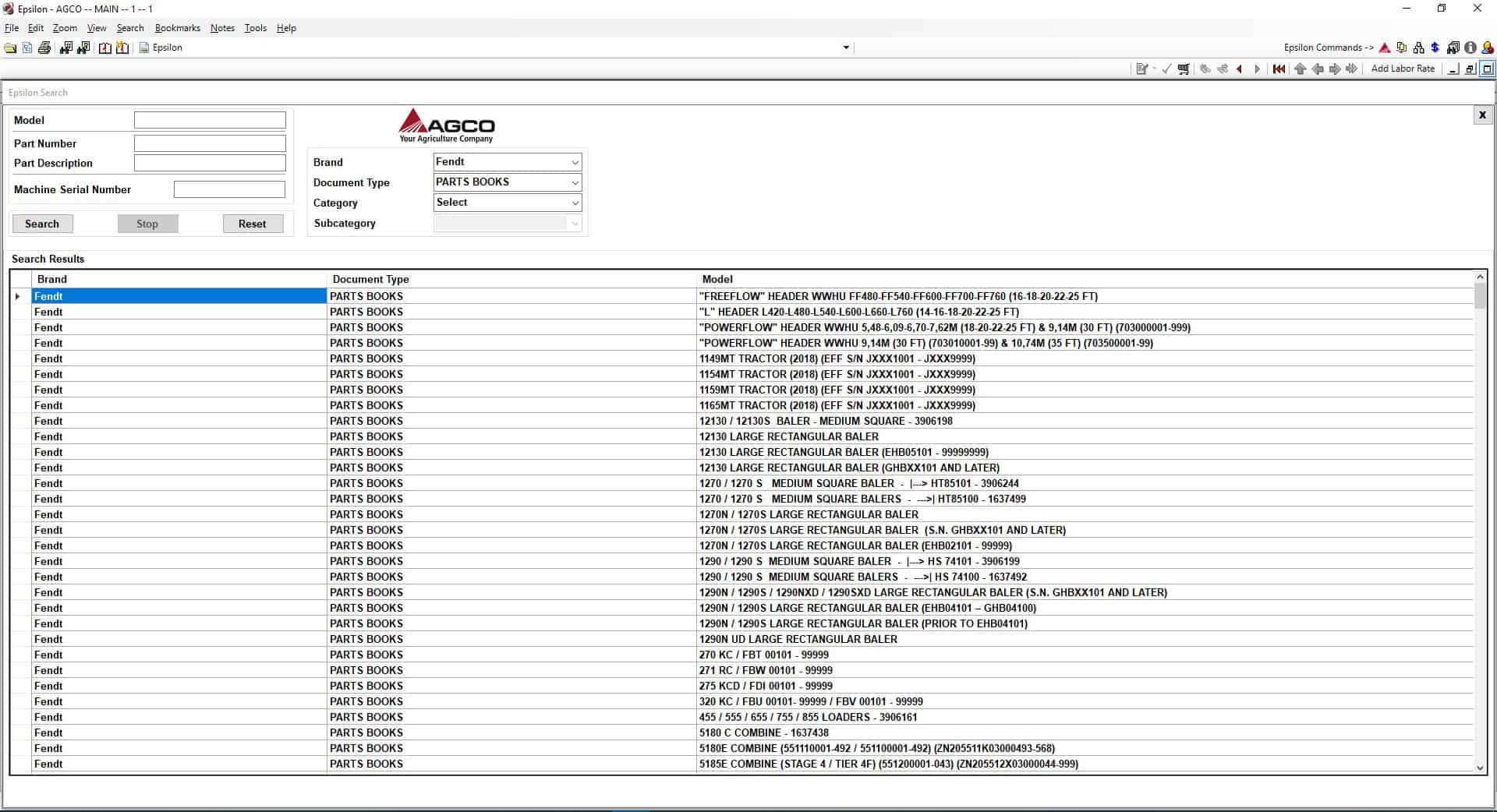Click the Brand column header
The width and height of the screenshot is (1497, 812).
coord(179,279)
